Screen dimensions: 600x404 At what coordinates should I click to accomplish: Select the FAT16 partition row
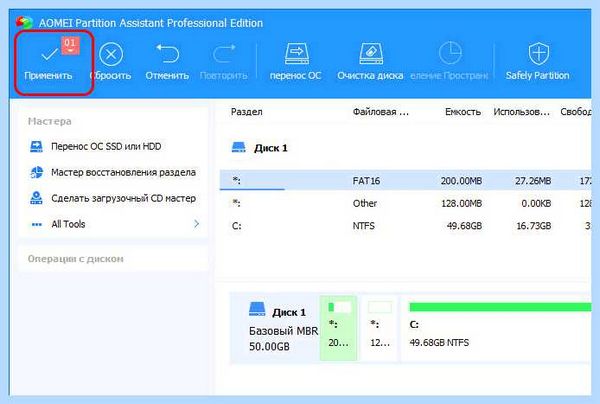pos(406,181)
